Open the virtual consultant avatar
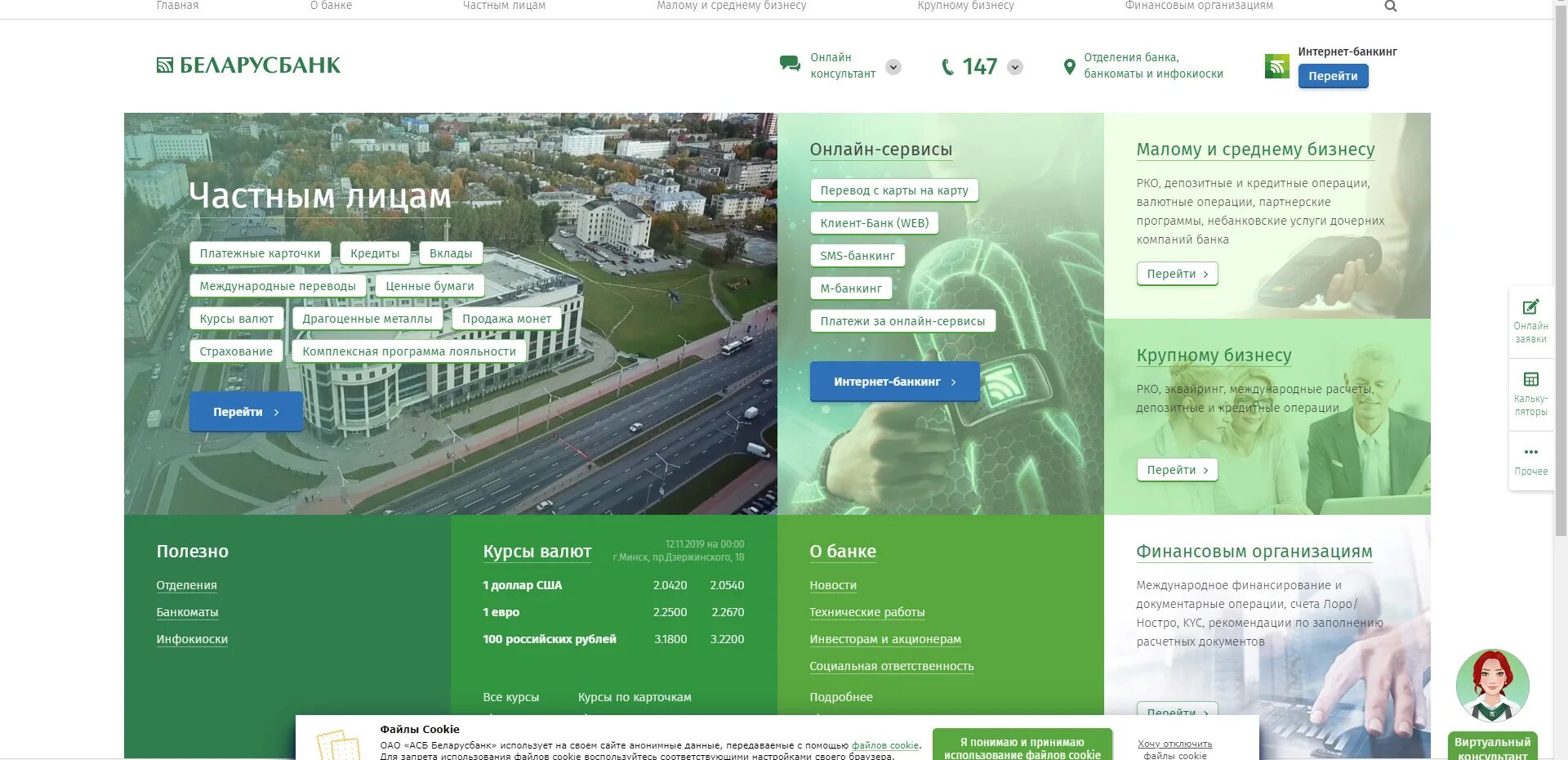 (1492, 686)
